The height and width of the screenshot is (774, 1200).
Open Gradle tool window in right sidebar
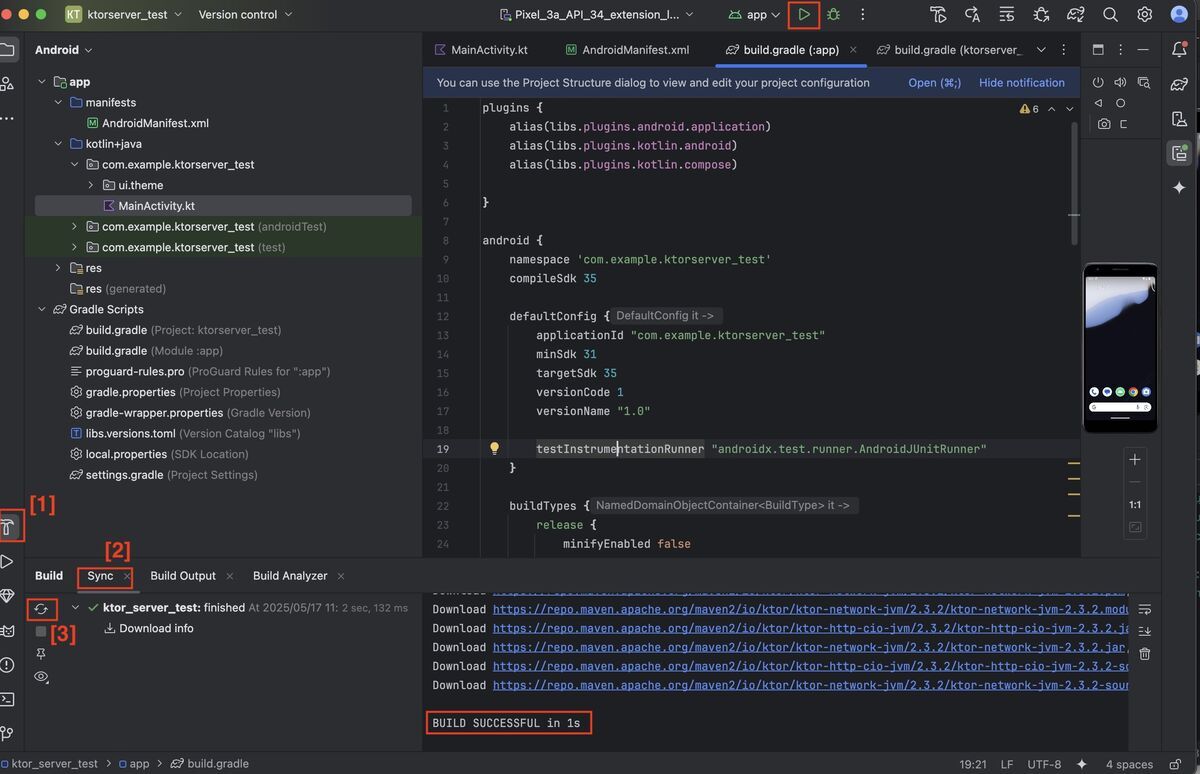point(1179,85)
